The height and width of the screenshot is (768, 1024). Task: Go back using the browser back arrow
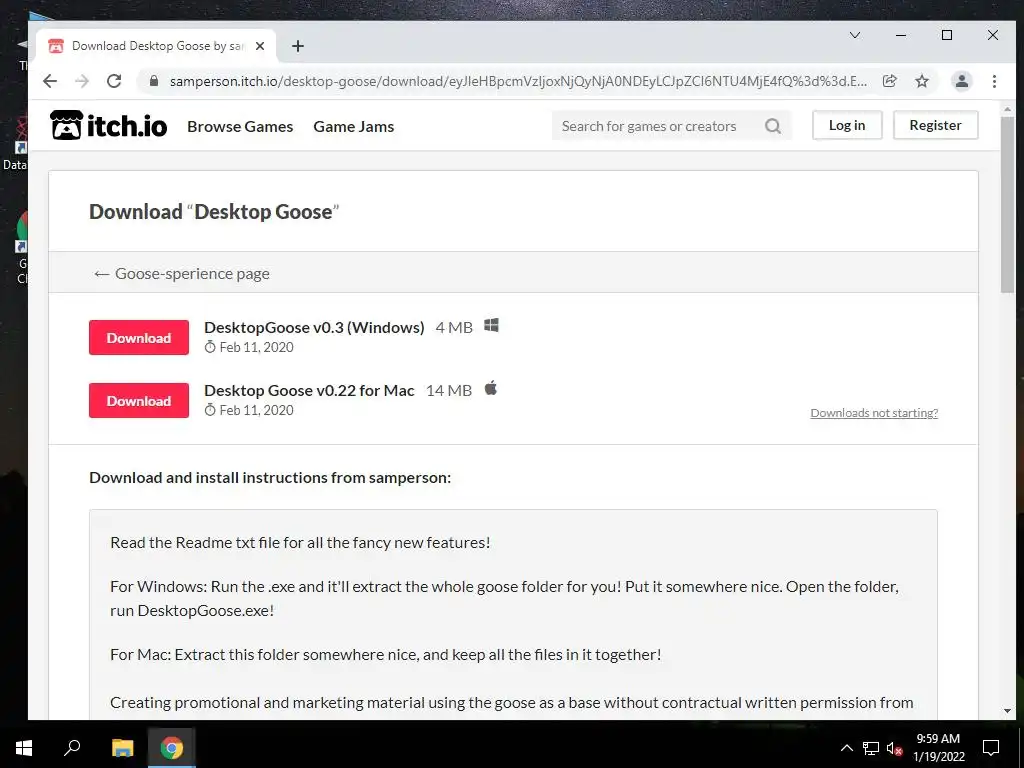(x=50, y=81)
